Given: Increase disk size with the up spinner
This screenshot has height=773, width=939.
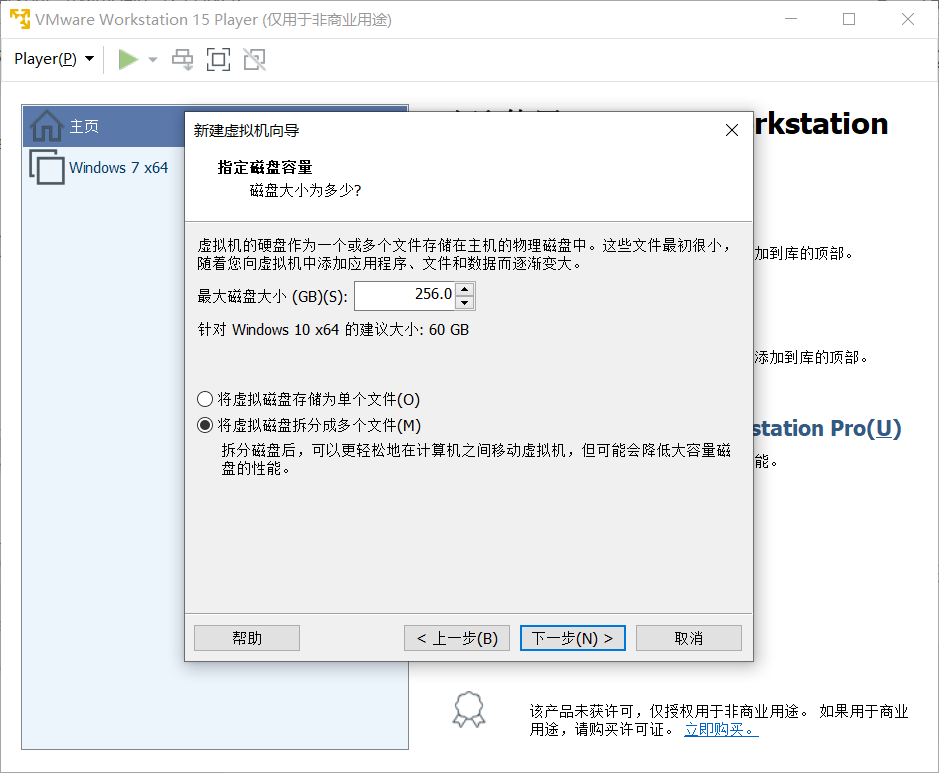Looking at the screenshot, I should (465, 289).
